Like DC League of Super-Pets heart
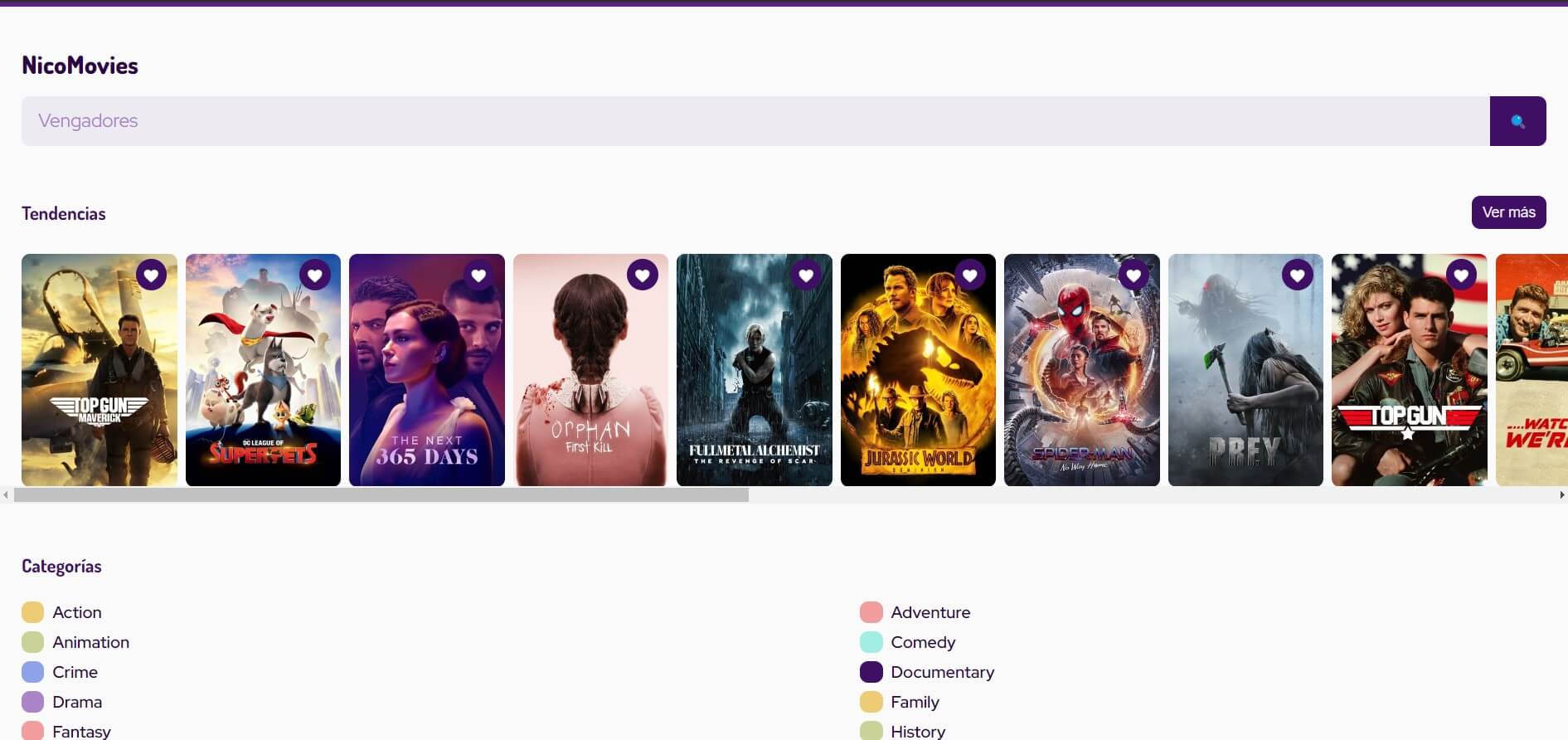Screen dimensions: 1568x740 coord(315,275)
